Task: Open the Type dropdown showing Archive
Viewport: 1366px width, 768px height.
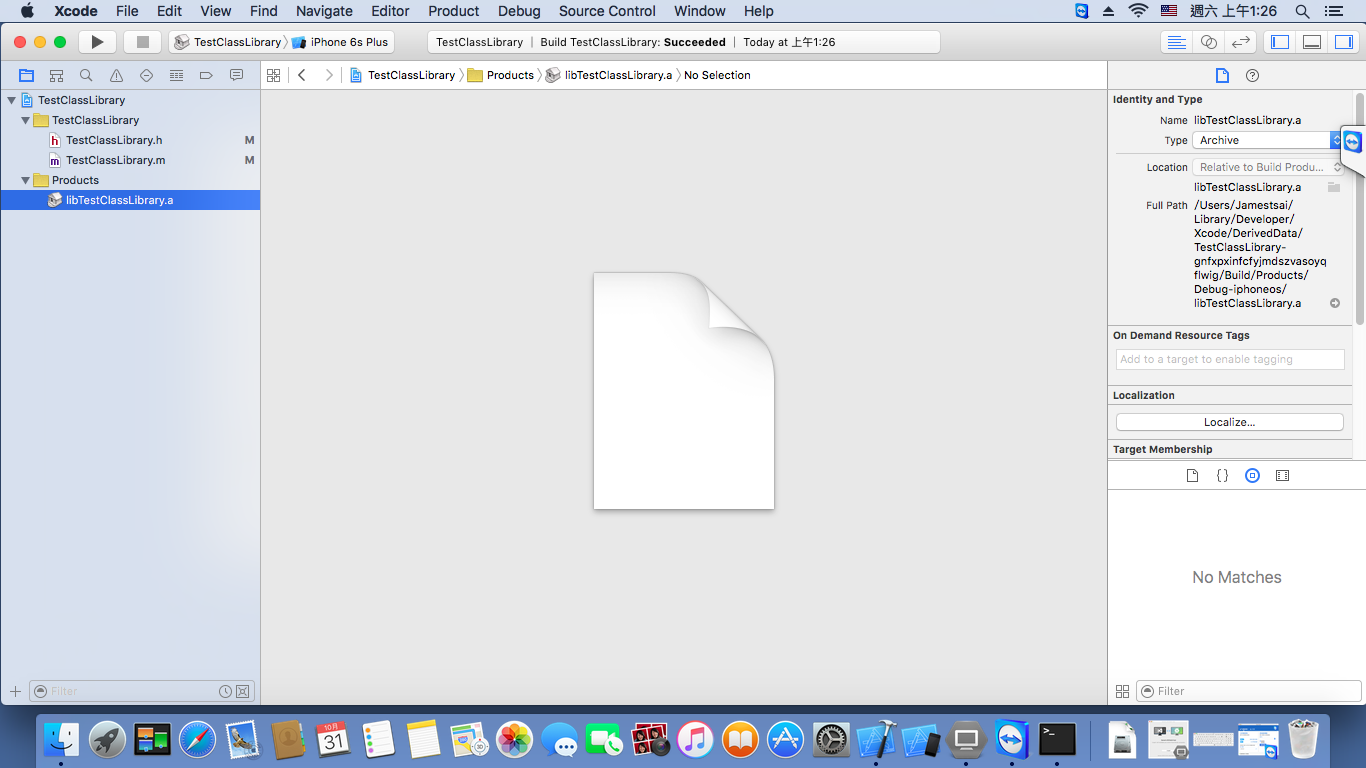Action: coord(1268,140)
